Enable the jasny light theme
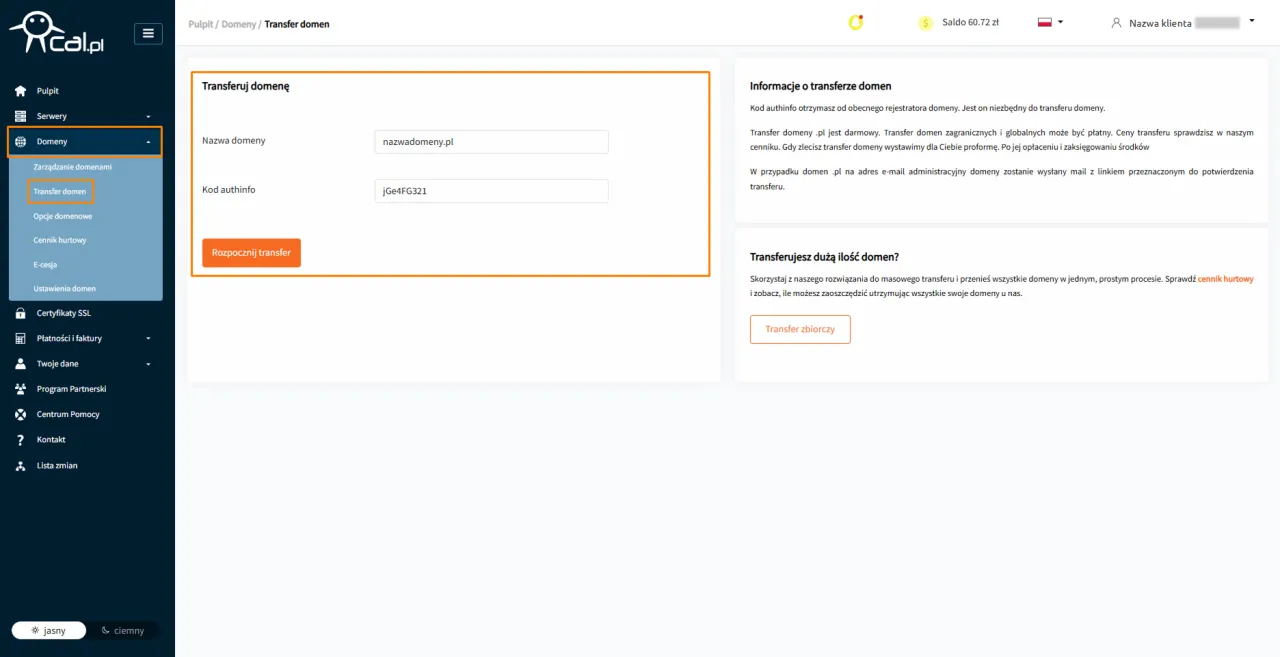Screen dimensions: 1280x657 click(48, 630)
